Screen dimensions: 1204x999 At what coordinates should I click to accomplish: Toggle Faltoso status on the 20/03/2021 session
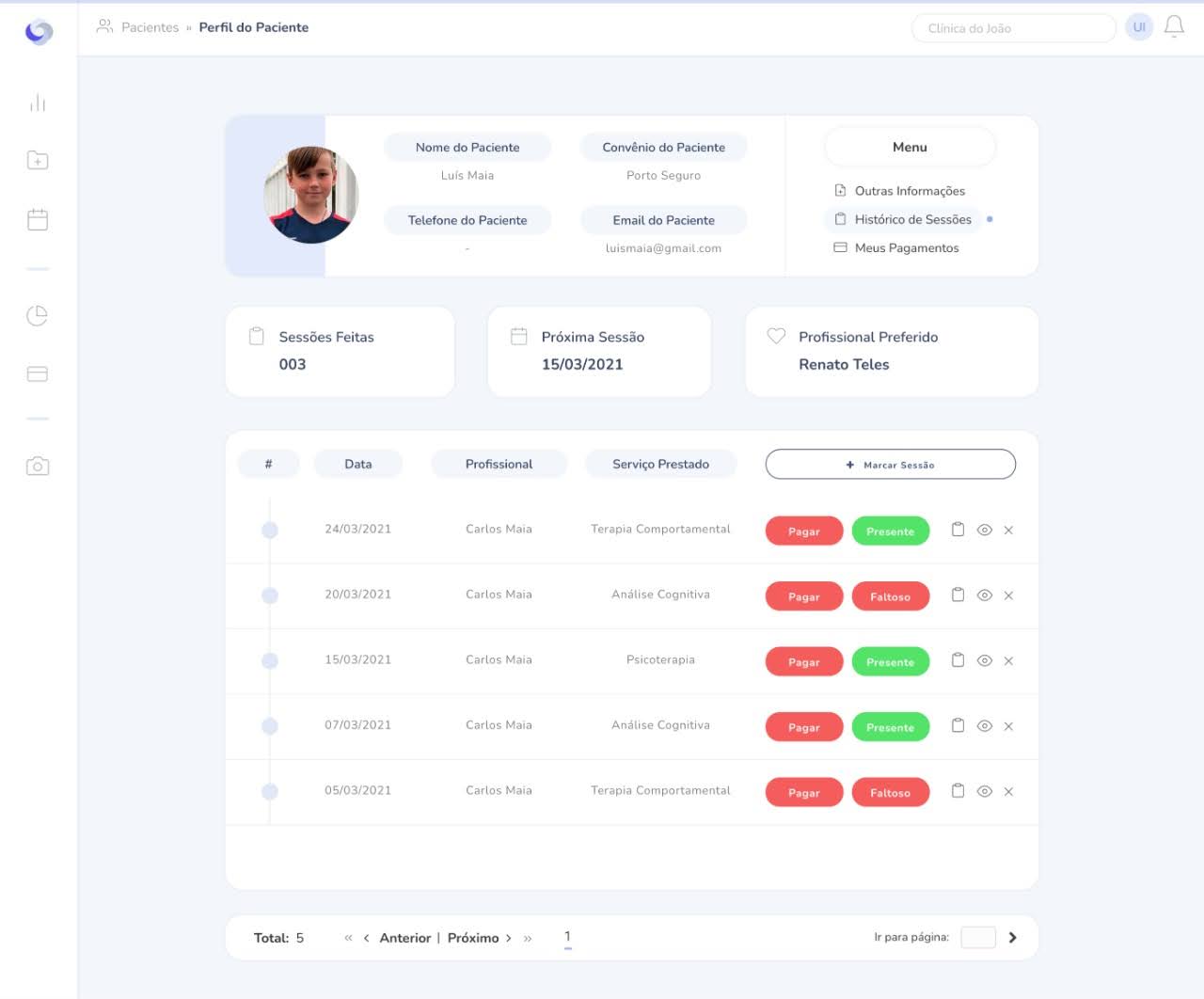[891, 596]
